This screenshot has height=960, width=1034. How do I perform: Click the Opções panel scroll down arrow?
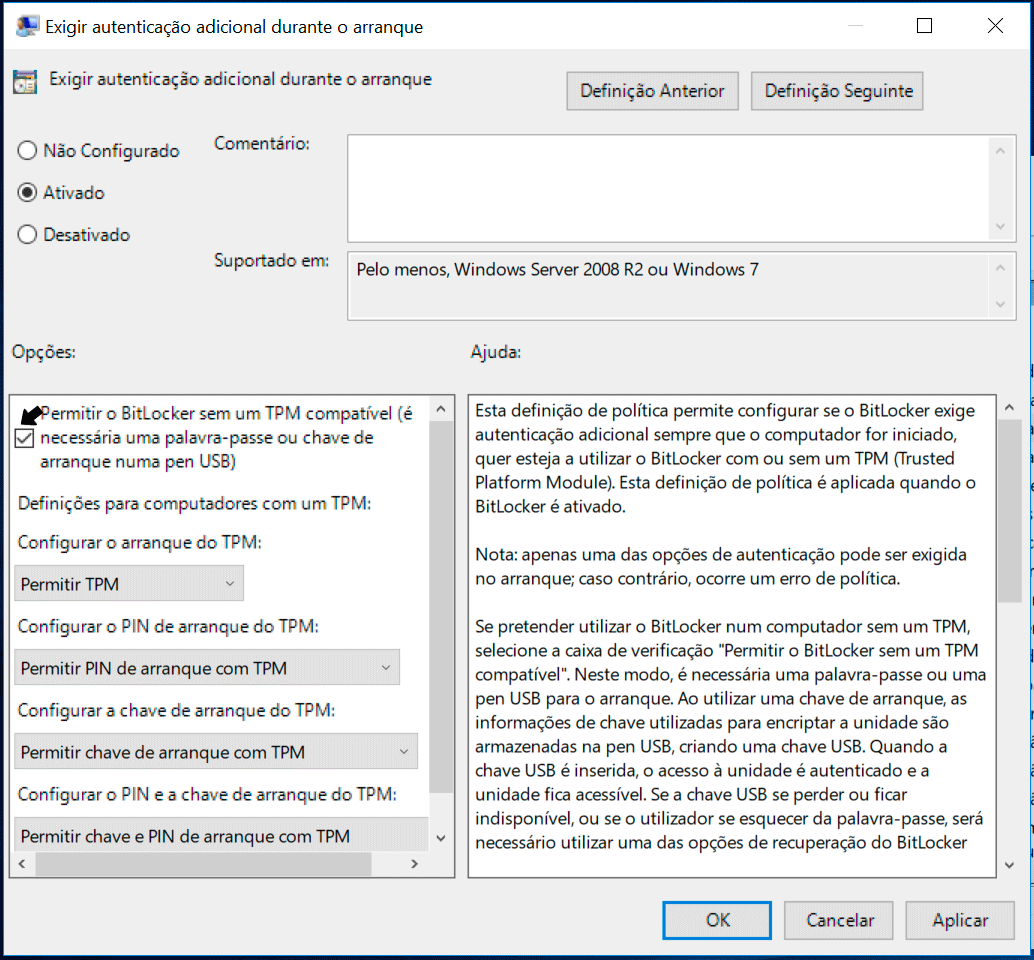pos(441,838)
